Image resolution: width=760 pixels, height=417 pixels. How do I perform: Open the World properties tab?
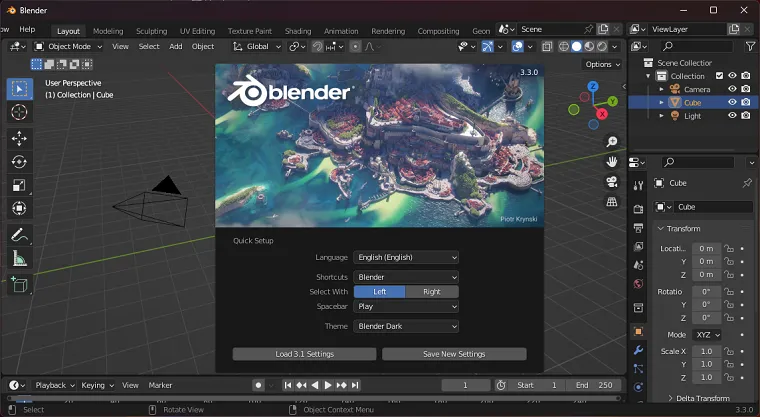638,284
